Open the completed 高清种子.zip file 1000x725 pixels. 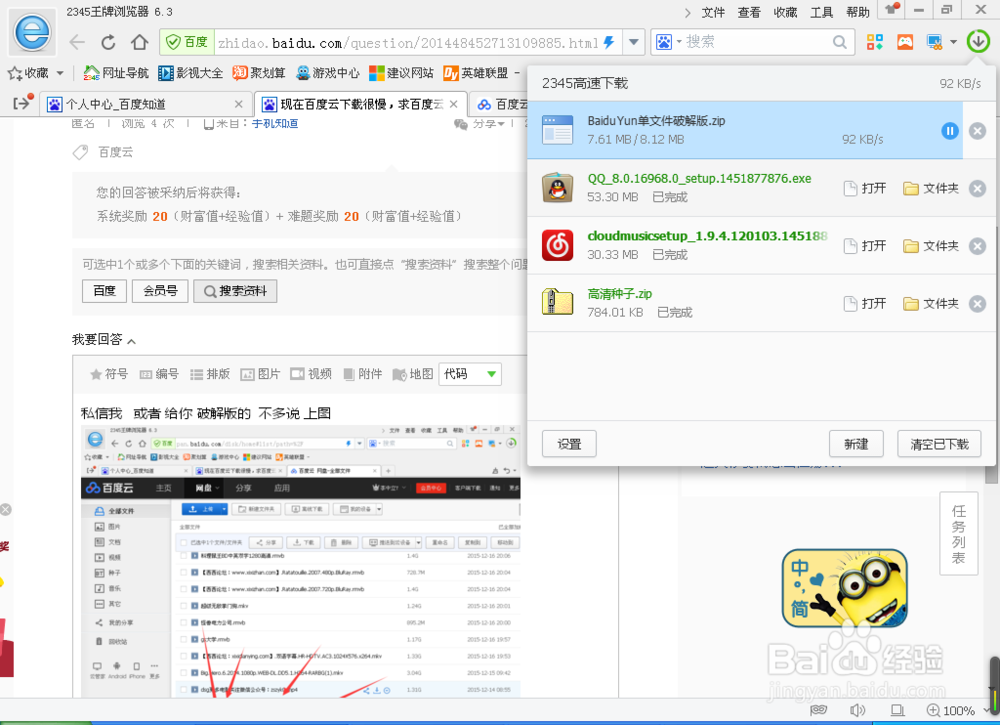865,304
